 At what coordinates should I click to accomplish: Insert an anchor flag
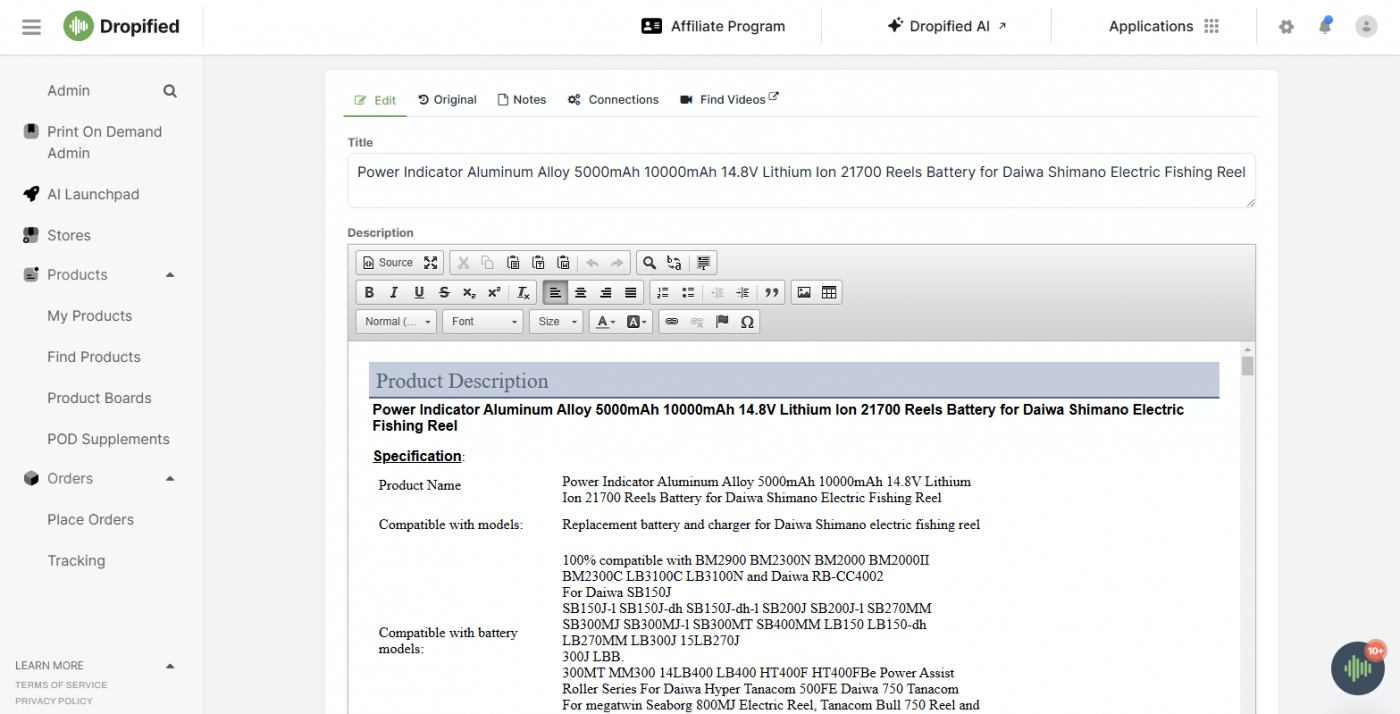point(722,321)
